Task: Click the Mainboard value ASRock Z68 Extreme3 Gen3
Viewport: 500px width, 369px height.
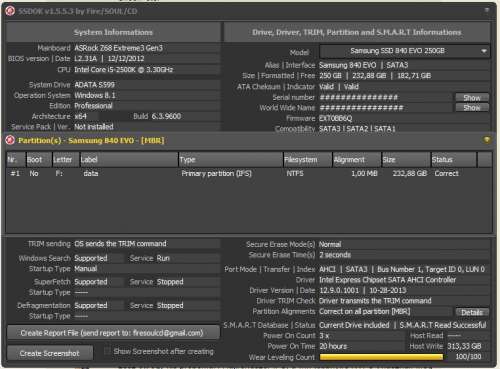Action: (118, 48)
